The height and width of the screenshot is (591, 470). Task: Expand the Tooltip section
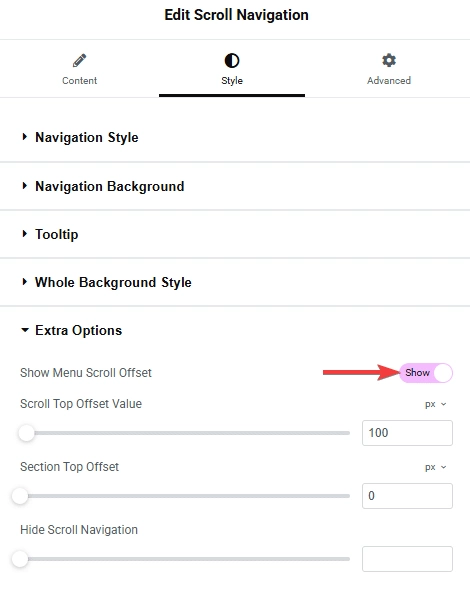point(235,234)
